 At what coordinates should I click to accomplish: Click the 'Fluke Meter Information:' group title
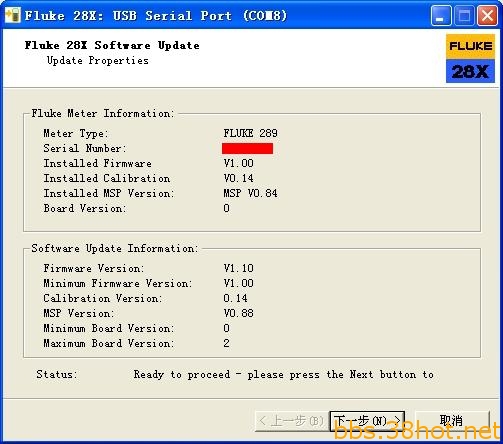tap(103, 114)
